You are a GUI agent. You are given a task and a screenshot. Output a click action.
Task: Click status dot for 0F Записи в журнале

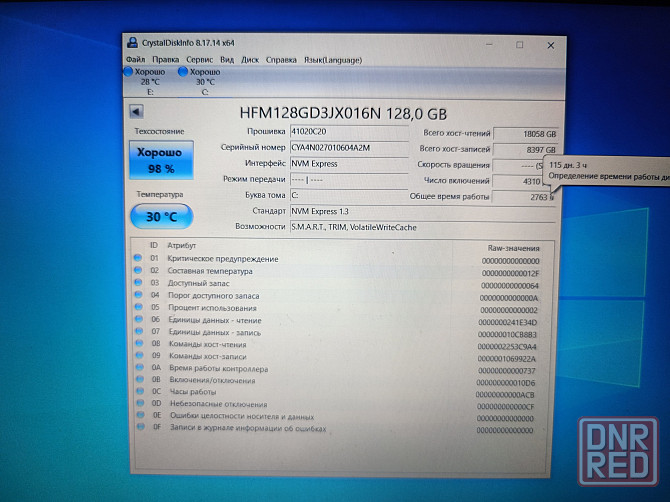[141, 426]
